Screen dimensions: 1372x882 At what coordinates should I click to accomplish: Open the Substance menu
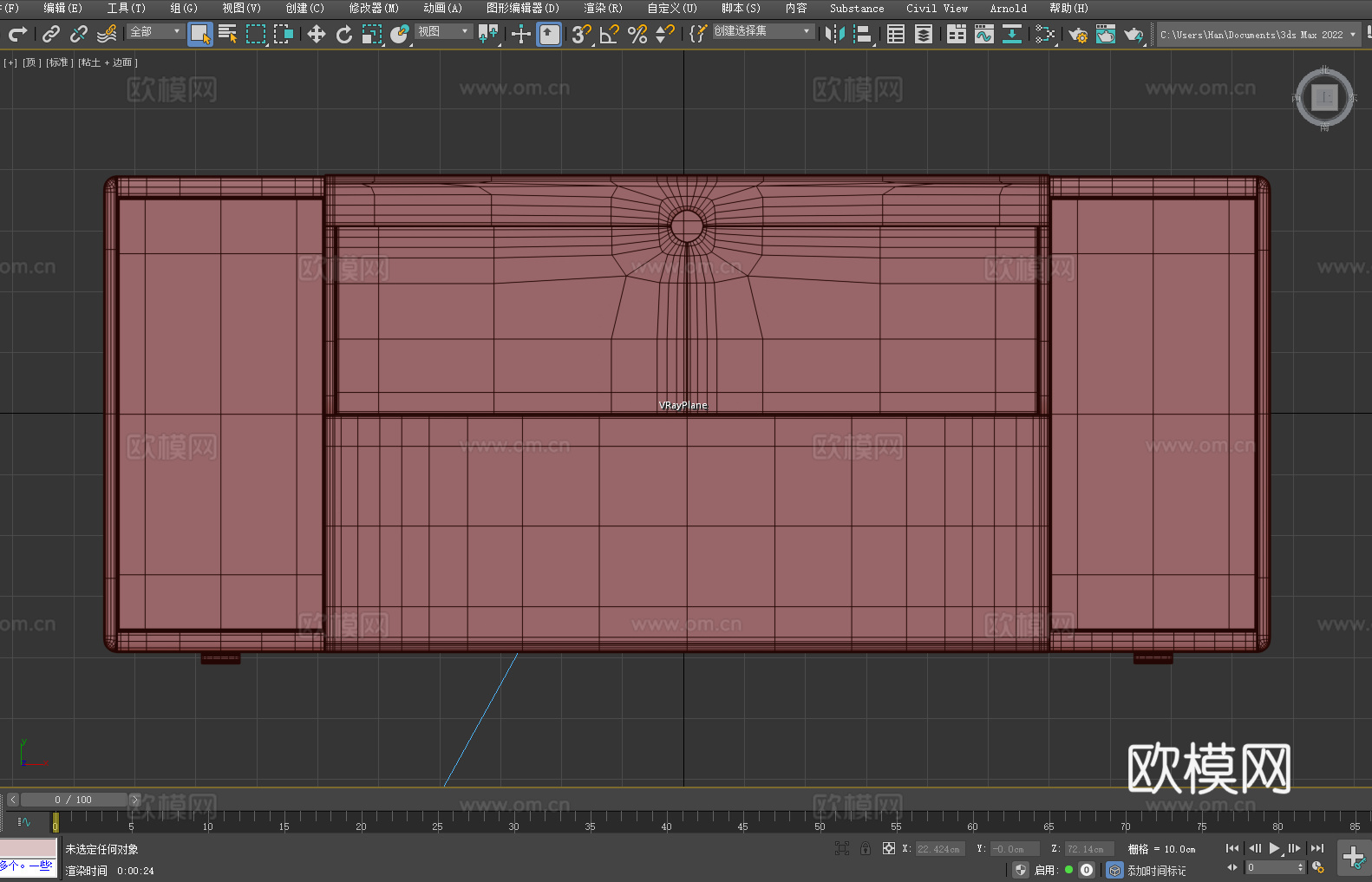pyautogui.click(x=857, y=8)
